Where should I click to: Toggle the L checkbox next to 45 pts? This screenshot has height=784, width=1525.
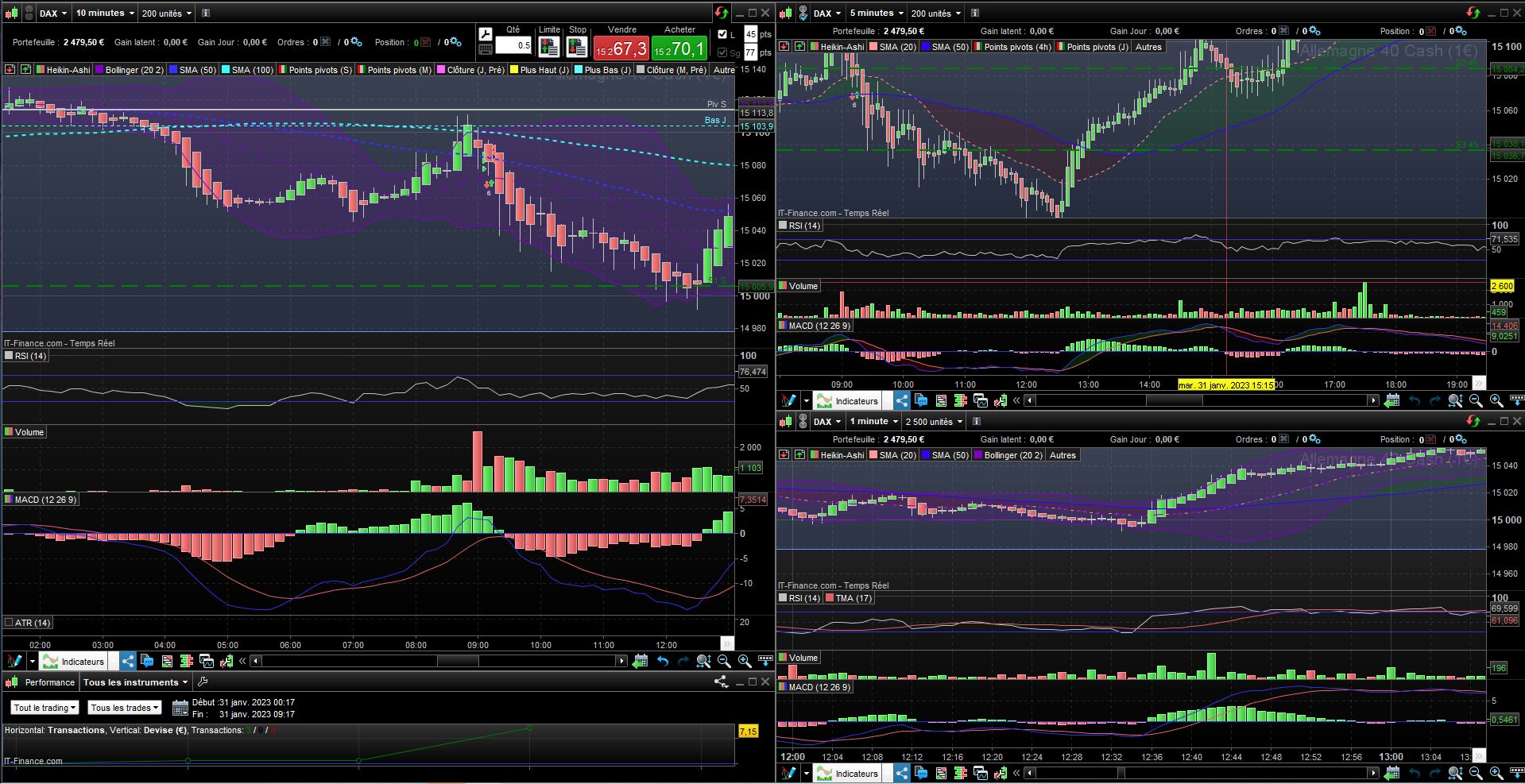tap(722, 34)
